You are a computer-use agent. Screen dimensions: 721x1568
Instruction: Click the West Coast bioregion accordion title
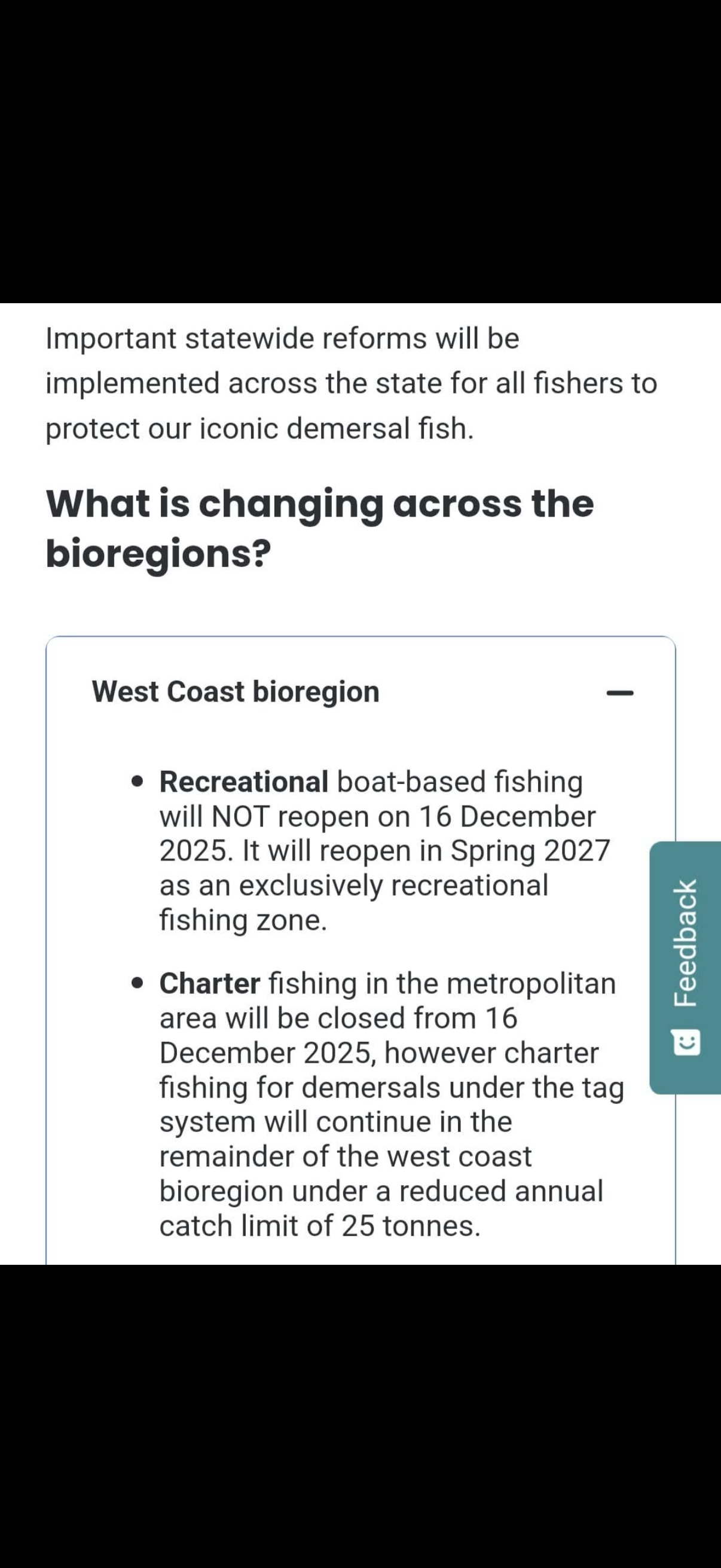[236, 691]
